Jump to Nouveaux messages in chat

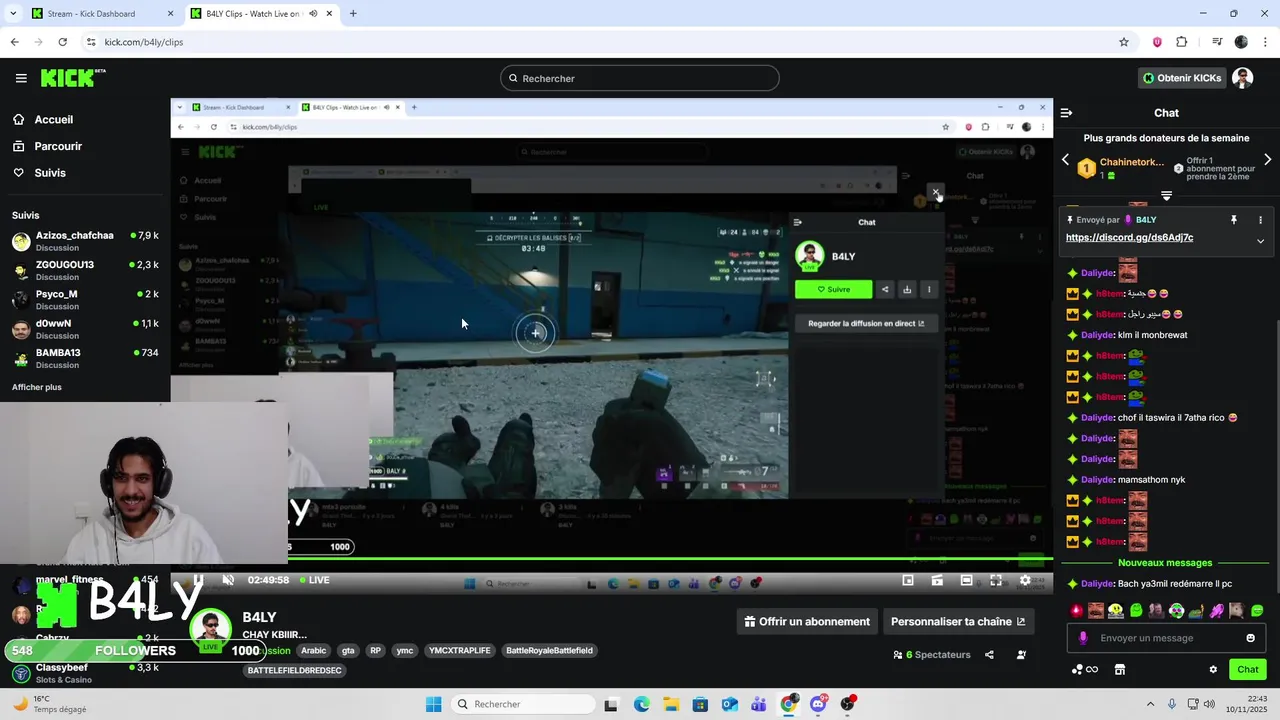coord(1165,563)
